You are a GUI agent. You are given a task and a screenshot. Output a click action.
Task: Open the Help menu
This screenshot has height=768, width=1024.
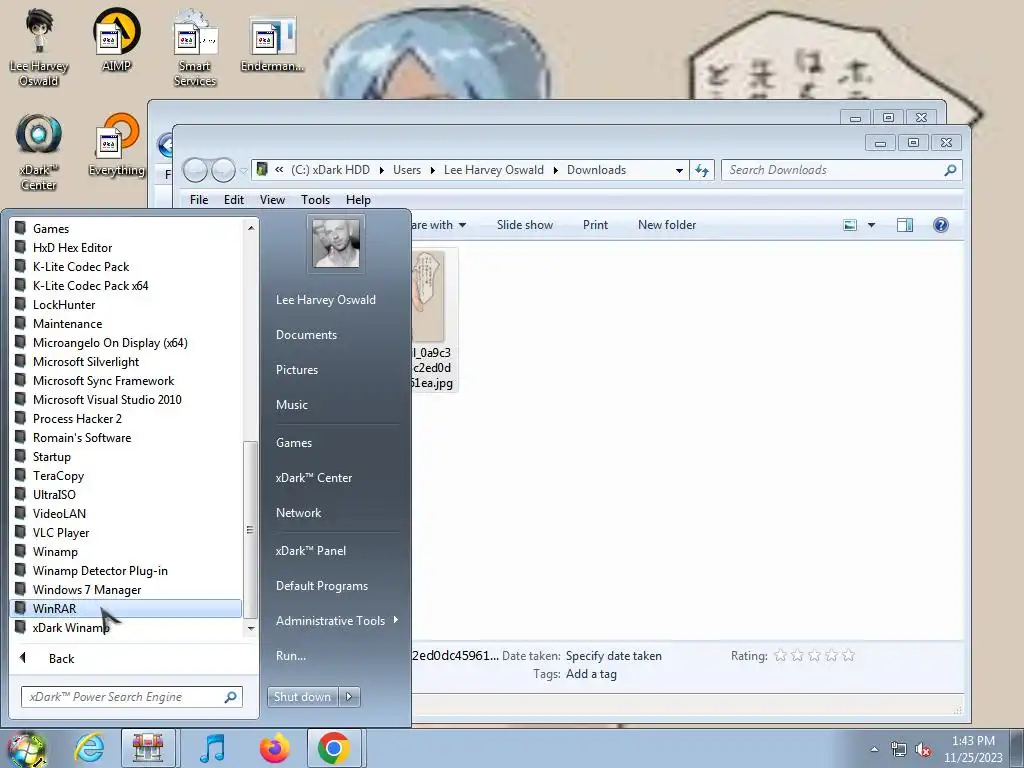click(x=358, y=200)
